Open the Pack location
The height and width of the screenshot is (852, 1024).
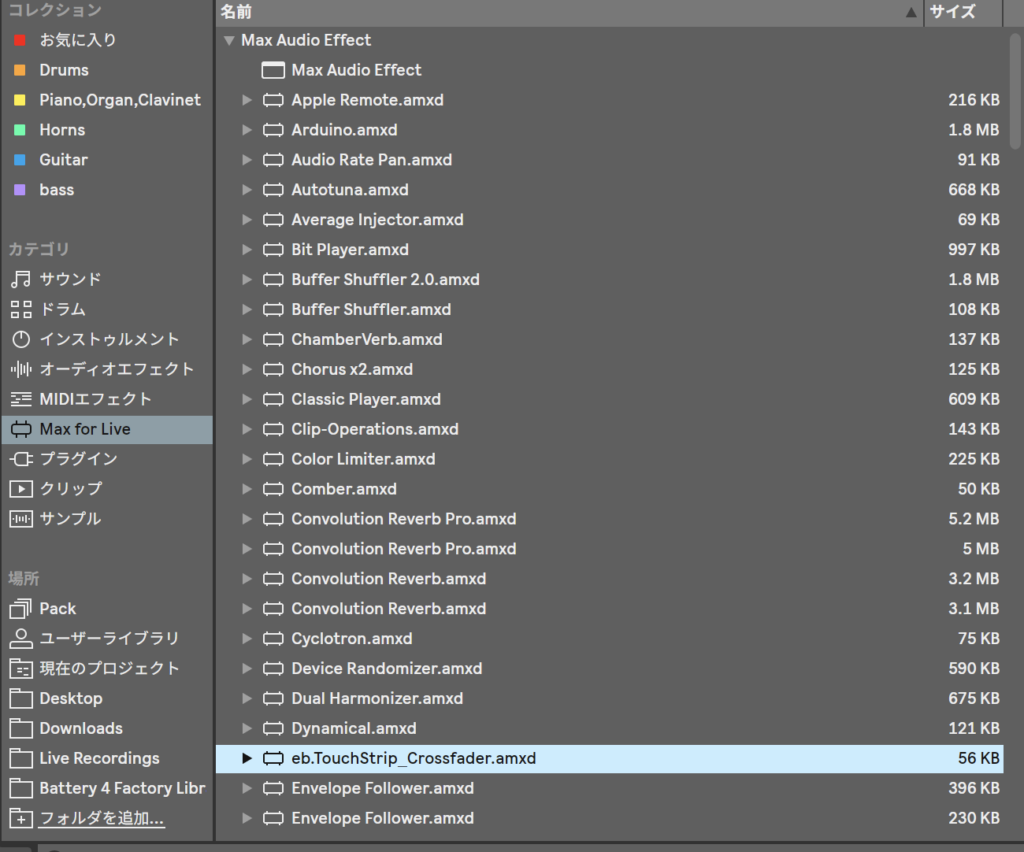click(x=57, y=608)
